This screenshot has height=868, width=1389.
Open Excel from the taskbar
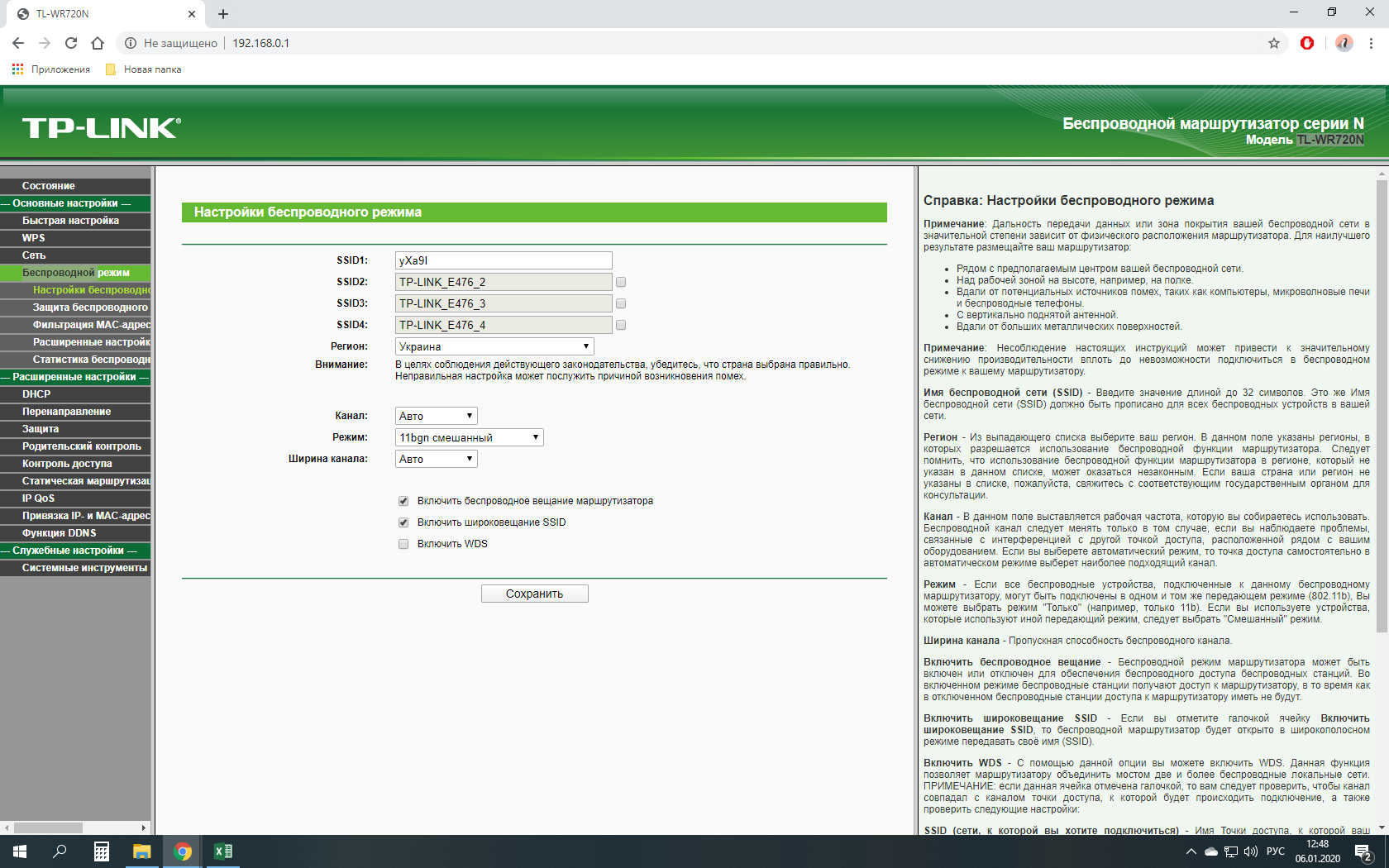point(223,851)
